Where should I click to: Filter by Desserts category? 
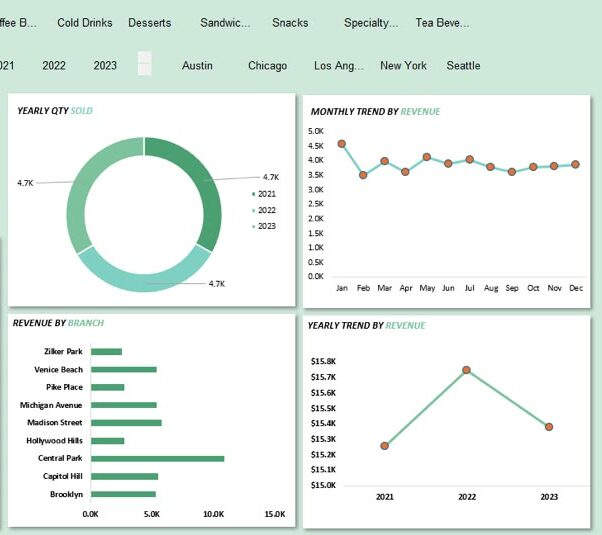click(150, 23)
